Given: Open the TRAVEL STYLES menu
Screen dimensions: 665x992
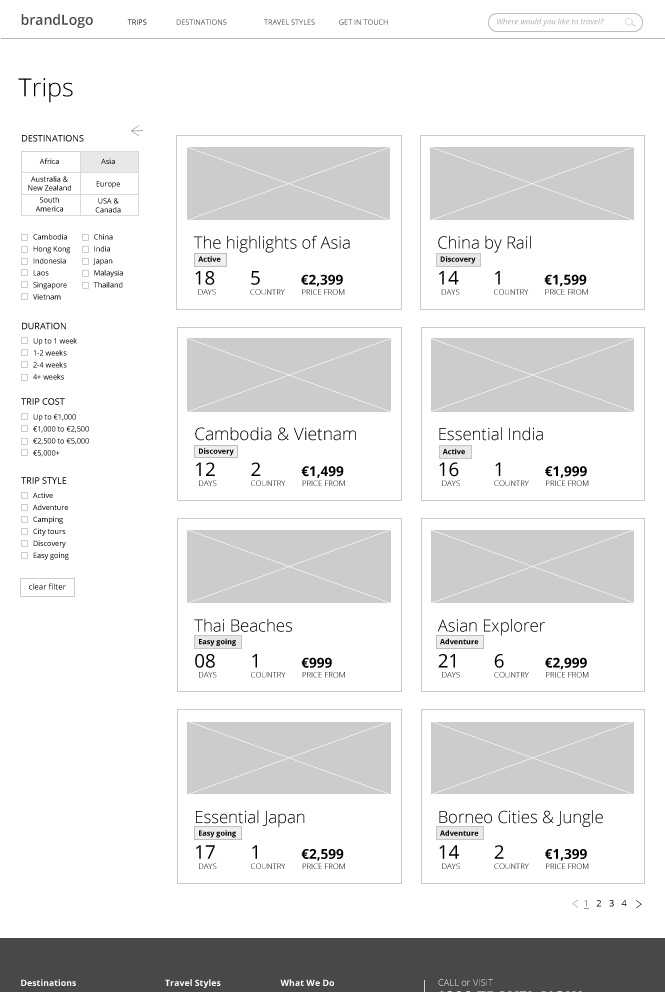Looking at the screenshot, I should coord(289,21).
